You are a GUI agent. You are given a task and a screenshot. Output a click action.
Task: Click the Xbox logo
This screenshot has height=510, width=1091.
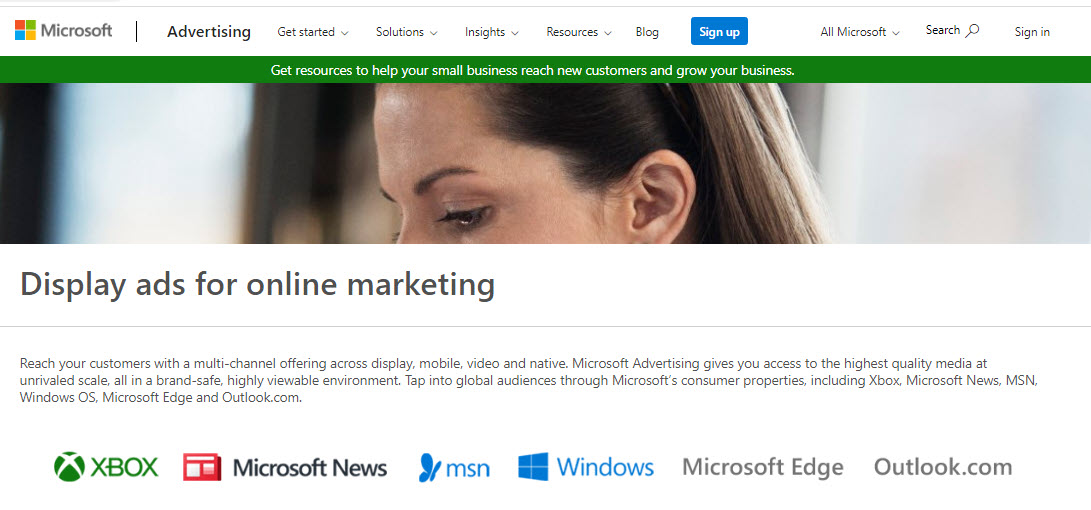click(106, 467)
